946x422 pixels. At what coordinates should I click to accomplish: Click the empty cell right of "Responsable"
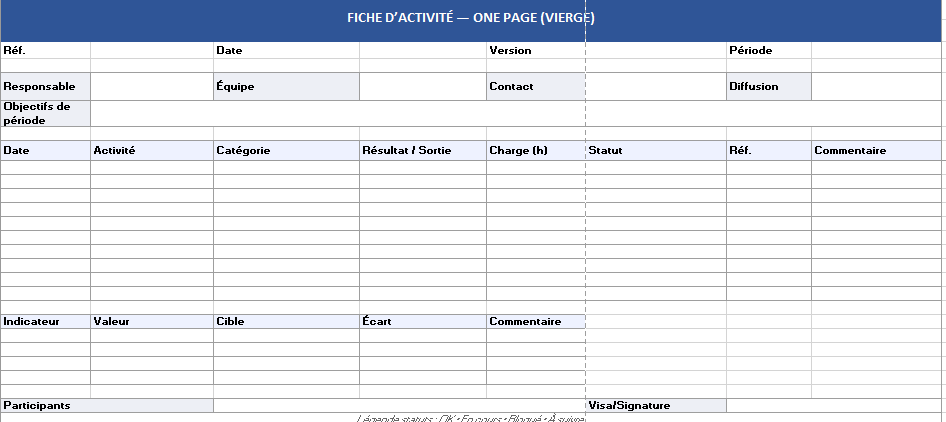151,87
